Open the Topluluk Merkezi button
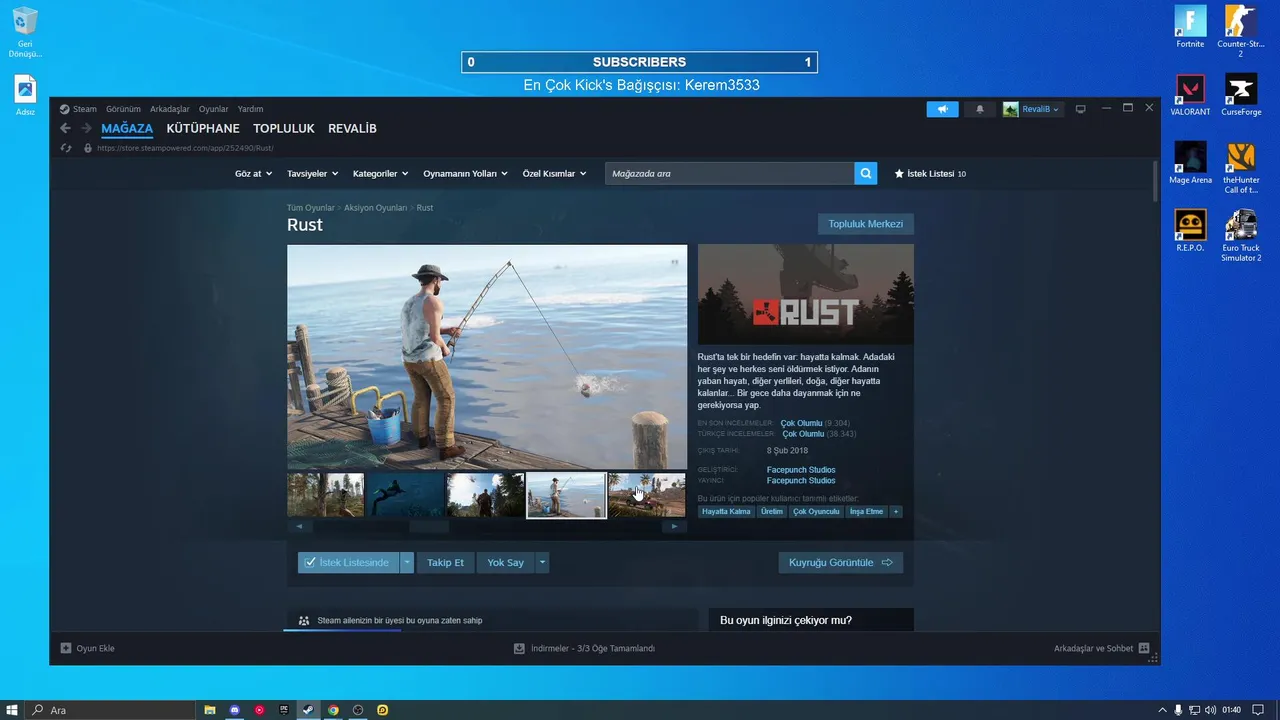1280x720 pixels. (866, 224)
